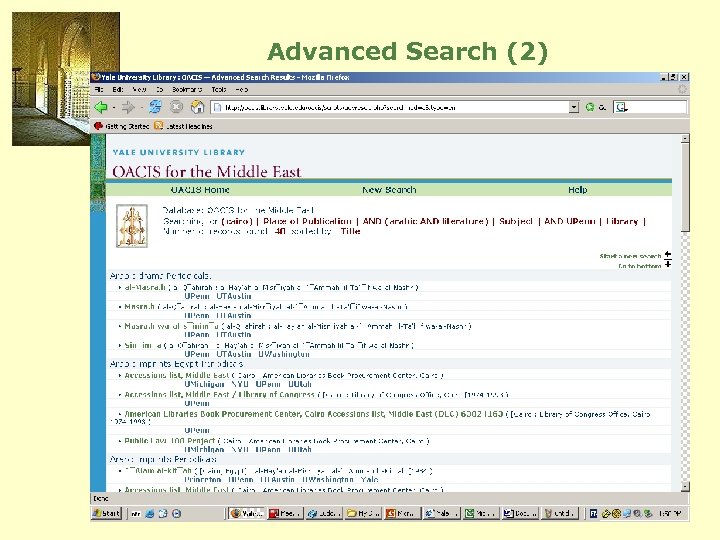Switch to the Firefox Yale taskbar button

coord(247,513)
